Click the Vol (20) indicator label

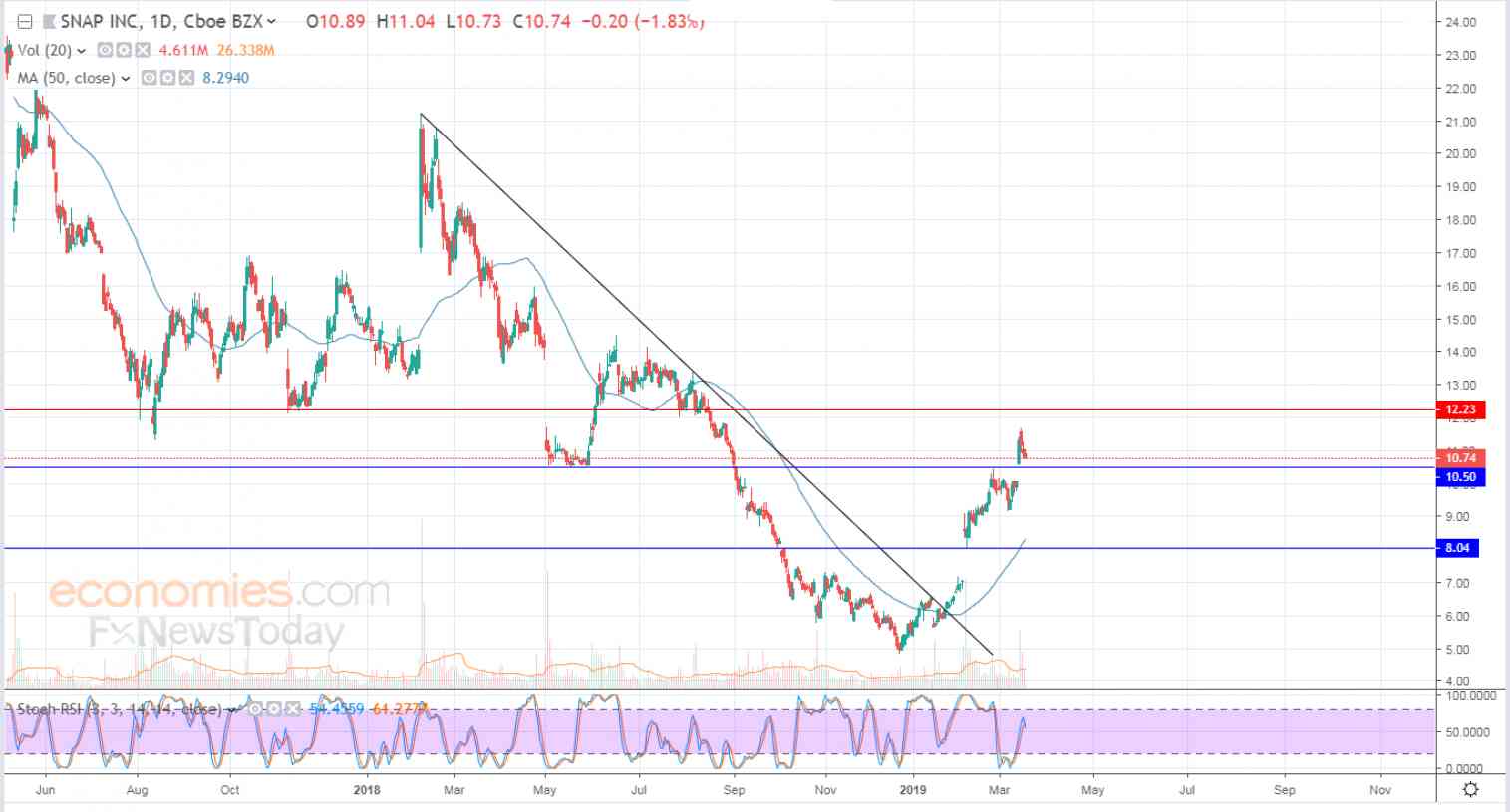click(44, 51)
